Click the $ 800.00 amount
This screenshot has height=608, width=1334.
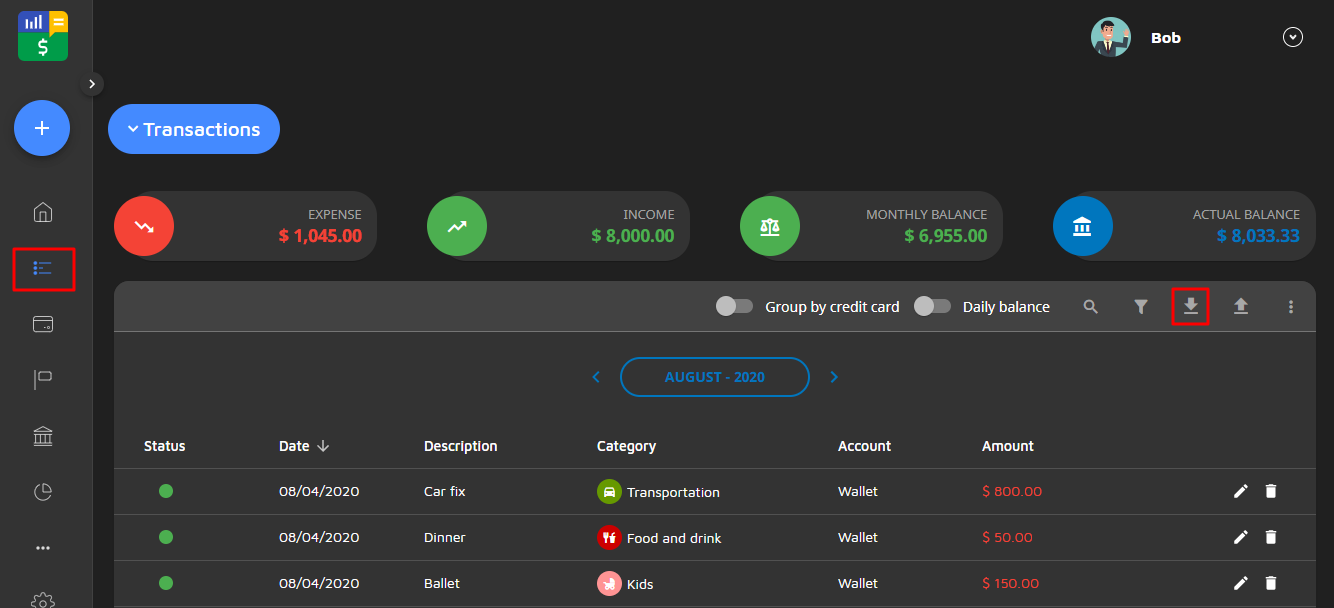point(1012,491)
